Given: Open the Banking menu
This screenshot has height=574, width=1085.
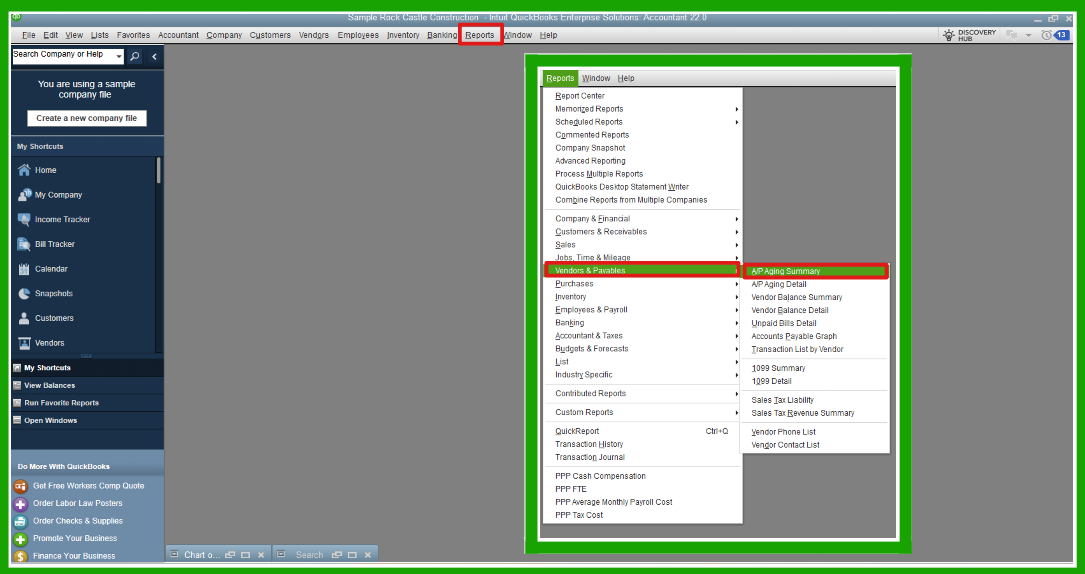Looking at the screenshot, I should [441, 35].
